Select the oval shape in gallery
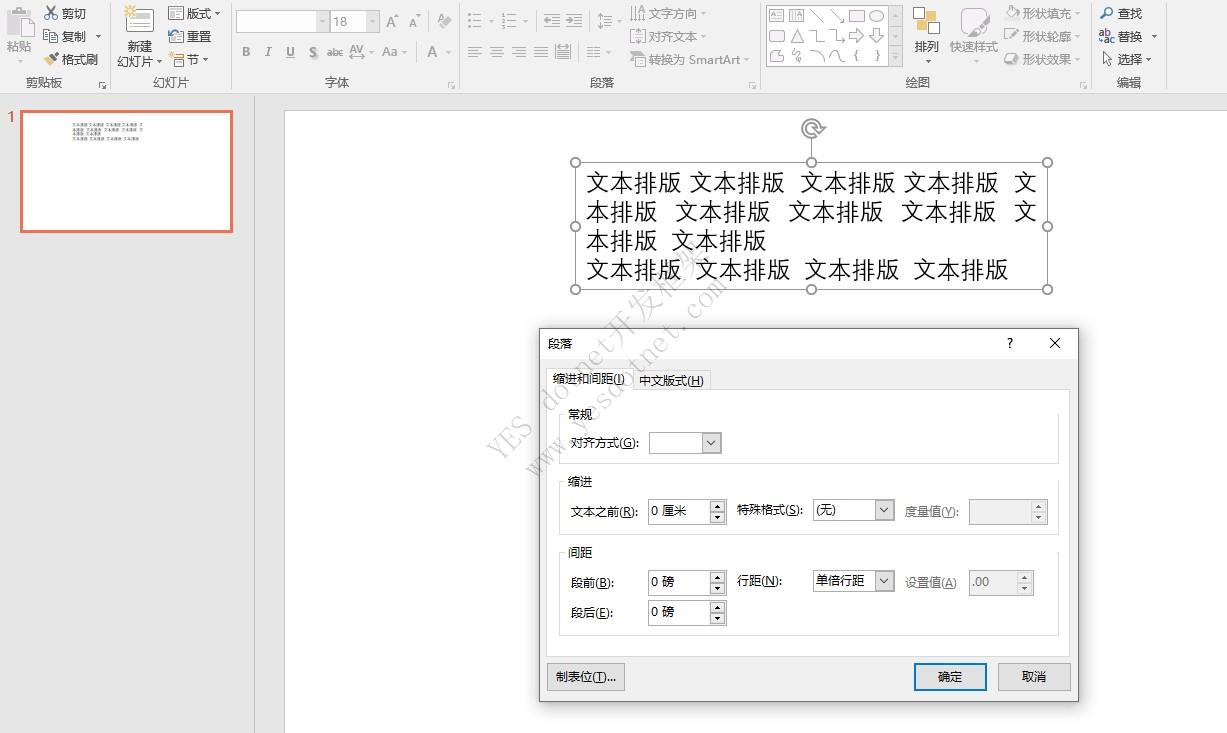Screen dimensions: 1227x733 876,16
